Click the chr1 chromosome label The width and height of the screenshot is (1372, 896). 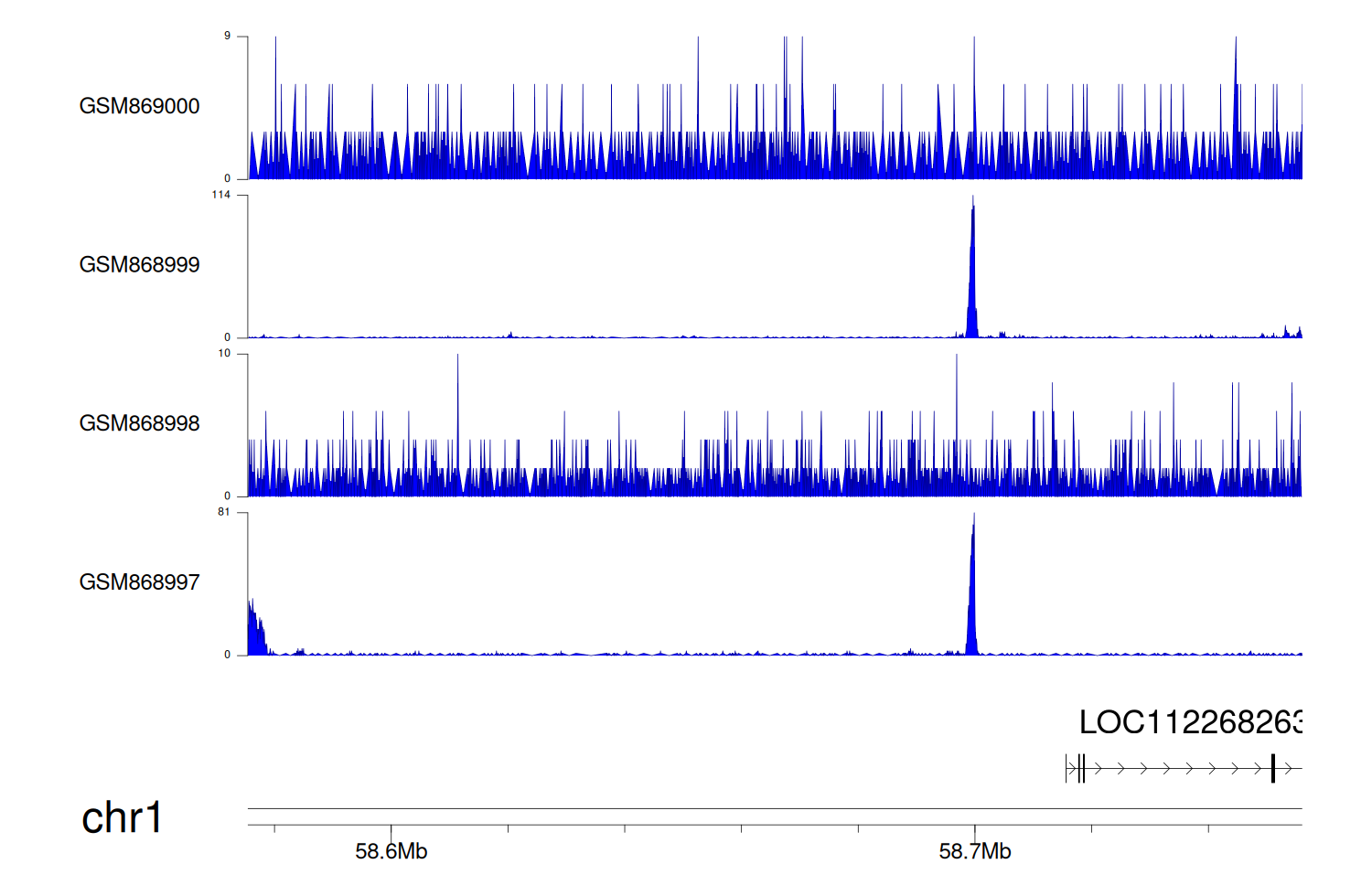[122, 817]
